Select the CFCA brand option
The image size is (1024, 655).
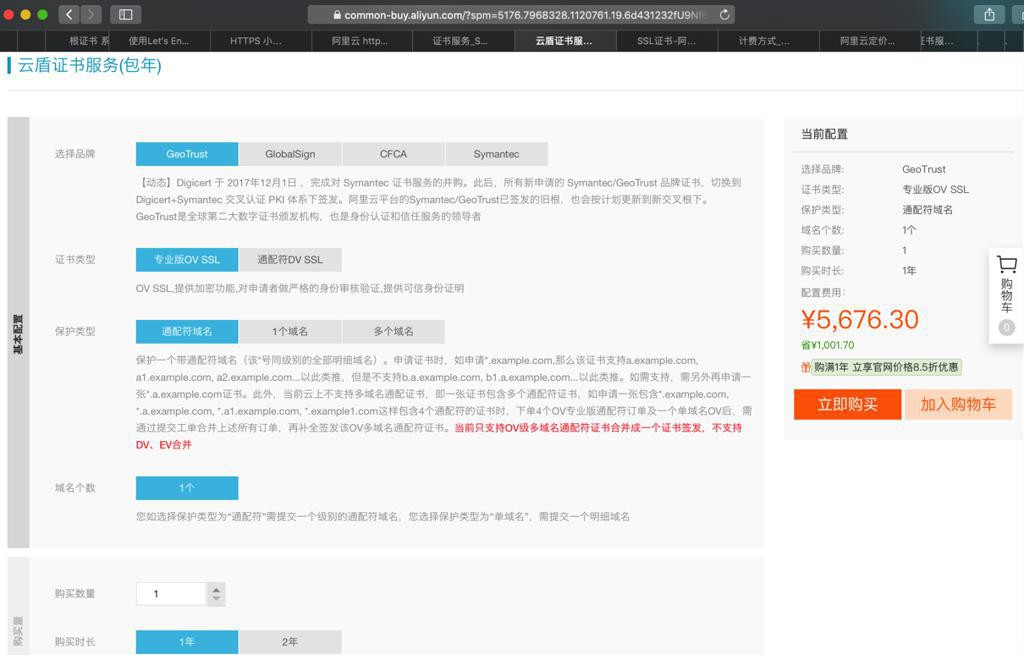[x=393, y=154]
